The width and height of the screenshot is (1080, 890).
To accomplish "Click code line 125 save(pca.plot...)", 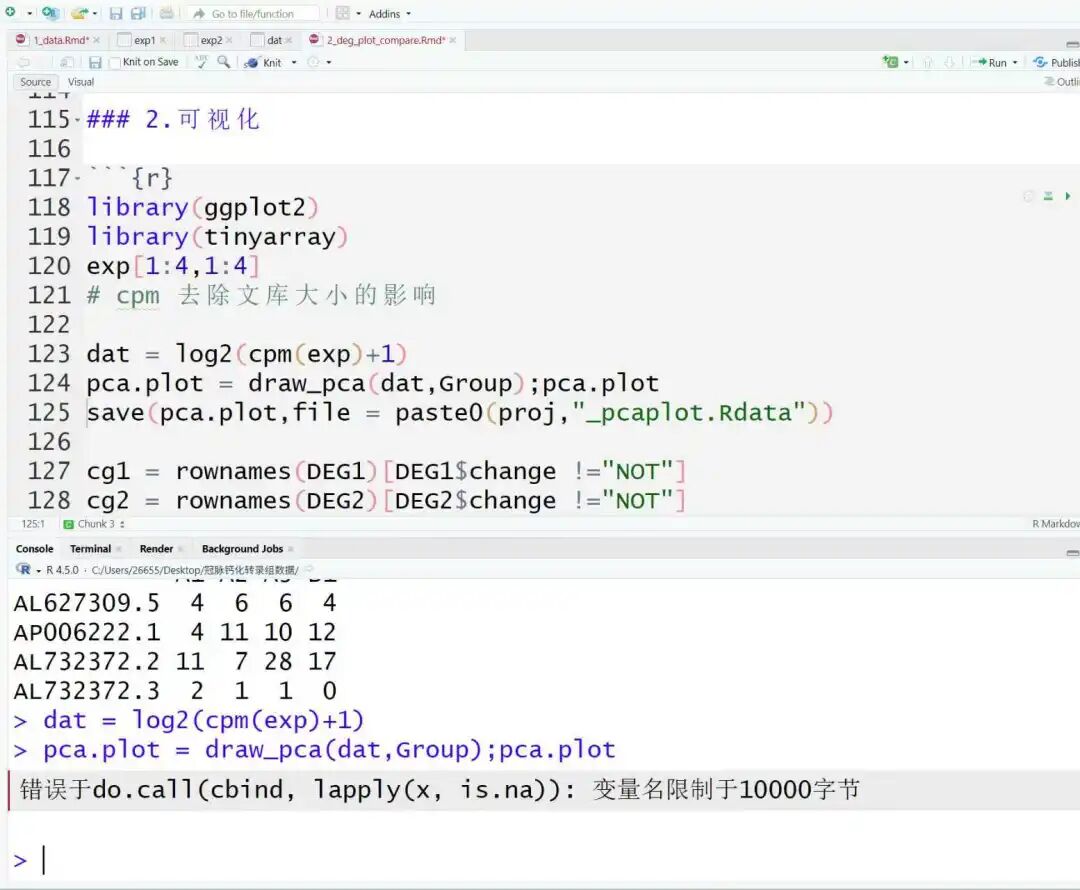I will (x=460, y=413).
